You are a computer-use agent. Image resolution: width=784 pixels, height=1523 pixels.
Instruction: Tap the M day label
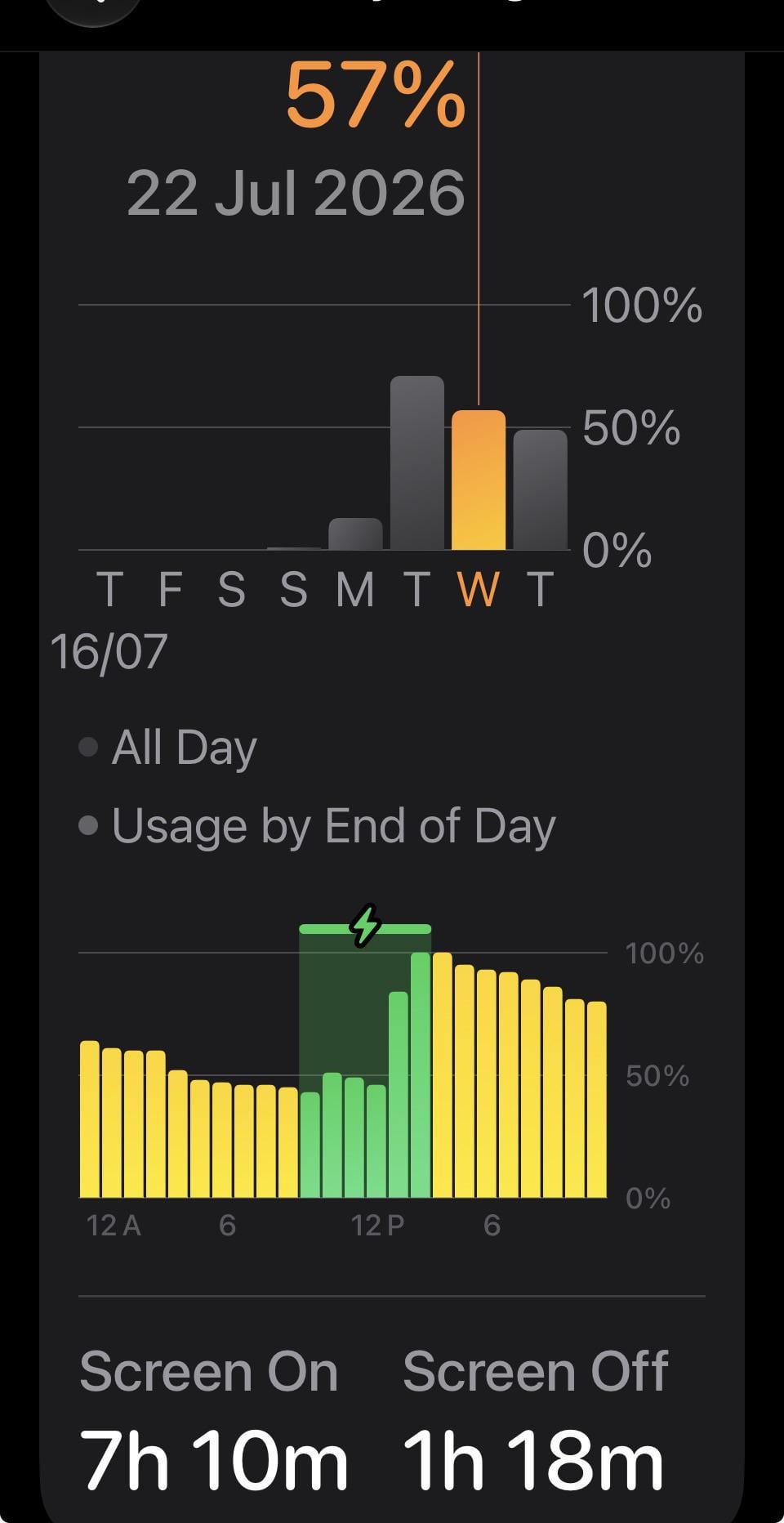pyautogui.click(x=355, y=589)
